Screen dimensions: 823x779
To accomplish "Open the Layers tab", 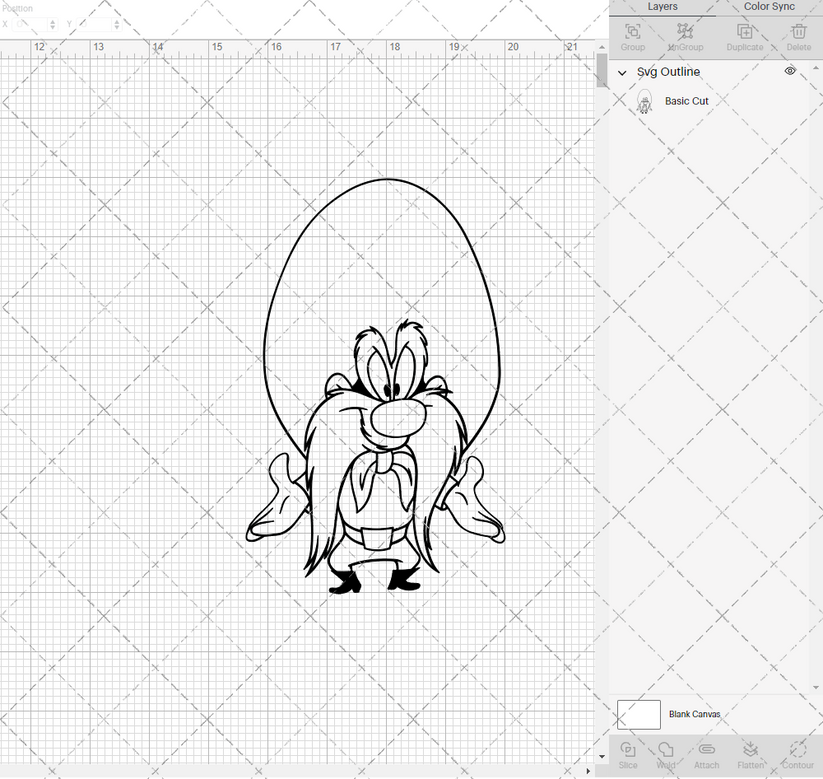I will coord(662,7).
